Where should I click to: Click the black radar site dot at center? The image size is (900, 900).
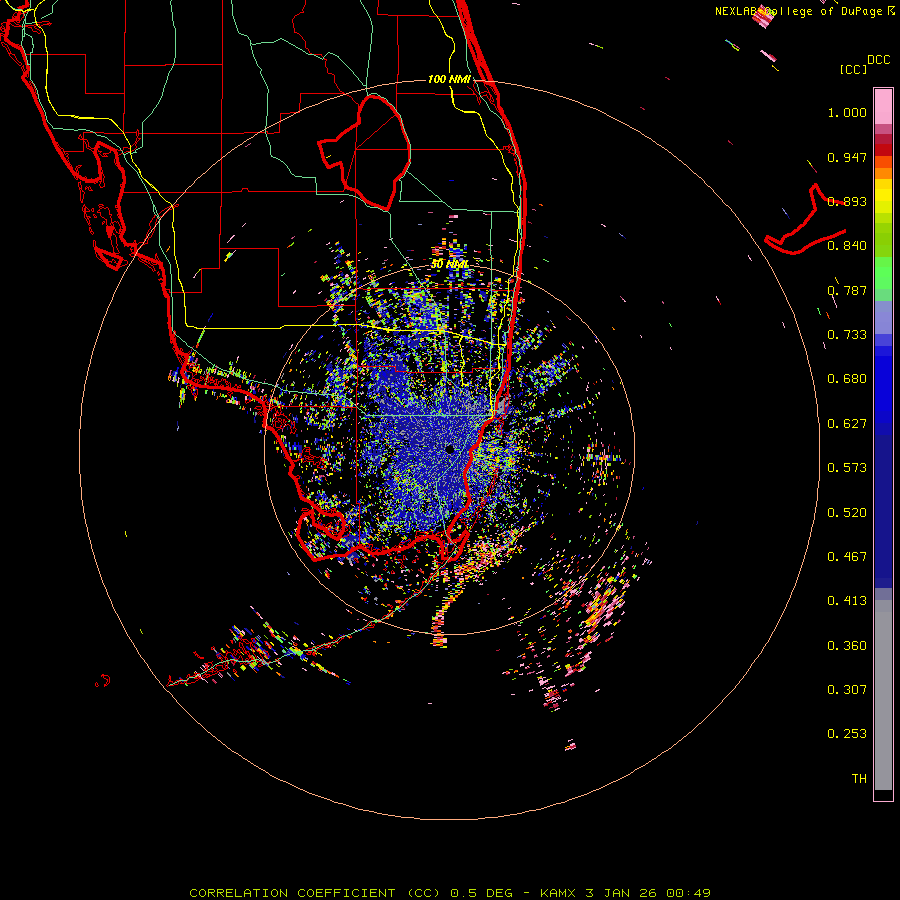(x=450, y=449)
